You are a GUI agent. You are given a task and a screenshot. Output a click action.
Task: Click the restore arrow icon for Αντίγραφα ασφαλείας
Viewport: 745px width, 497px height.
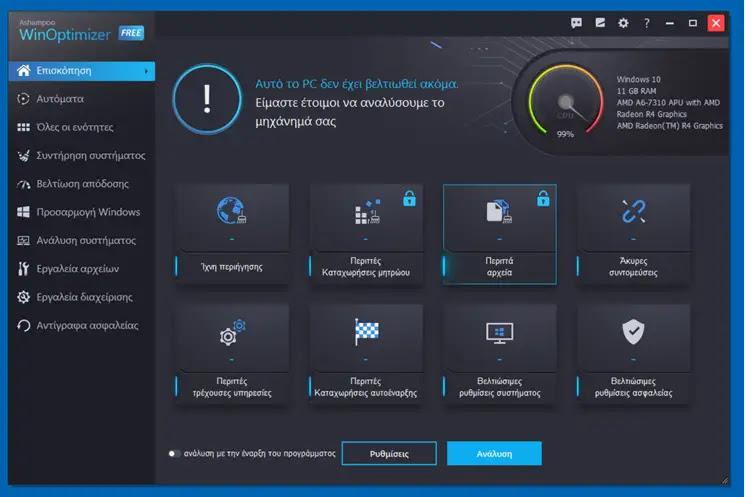pos(23,325)
